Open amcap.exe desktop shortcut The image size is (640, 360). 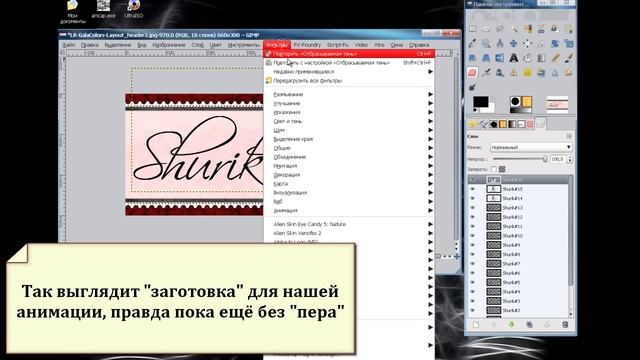tap(103, 9)
